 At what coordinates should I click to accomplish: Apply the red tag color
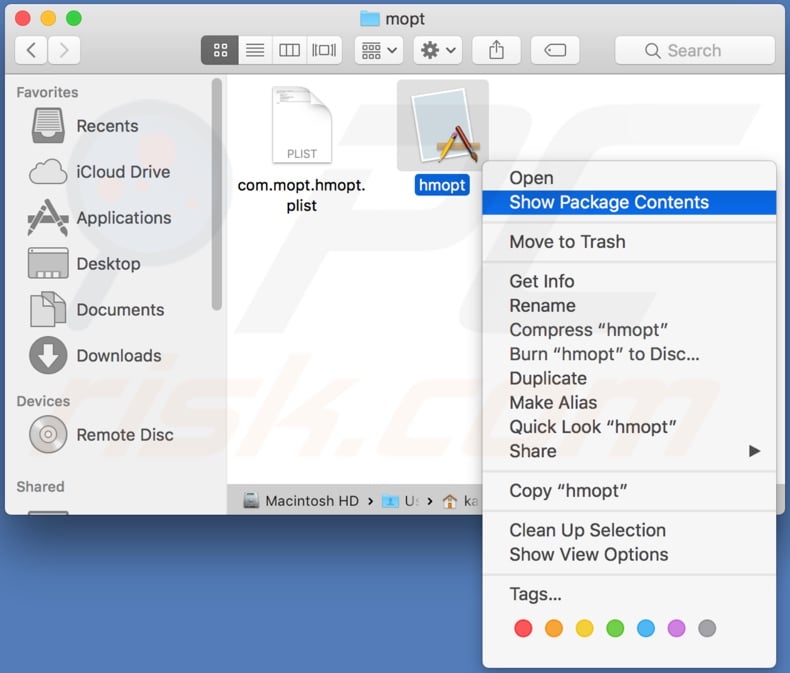coord(523,628)
